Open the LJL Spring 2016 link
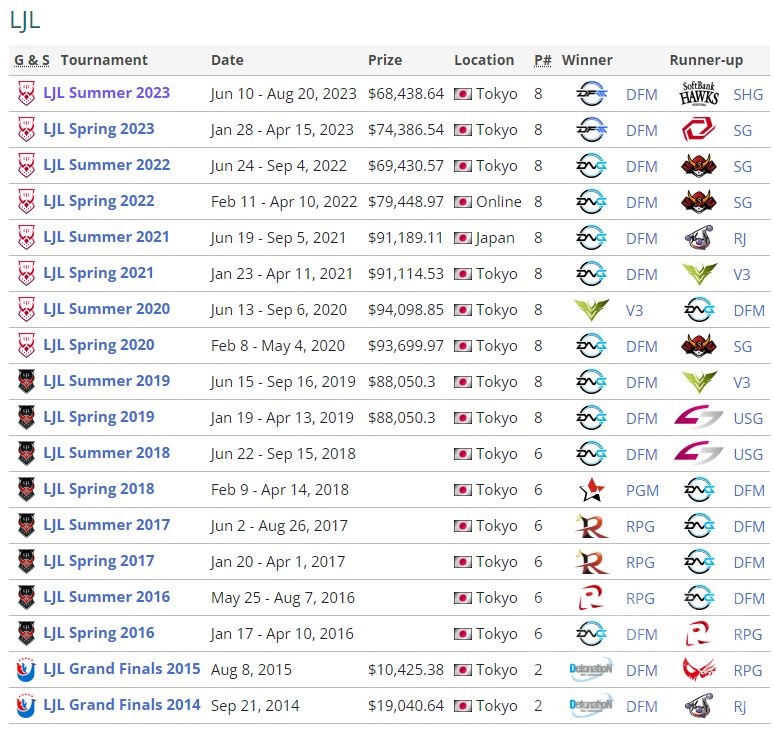 [x=99, y=633]
